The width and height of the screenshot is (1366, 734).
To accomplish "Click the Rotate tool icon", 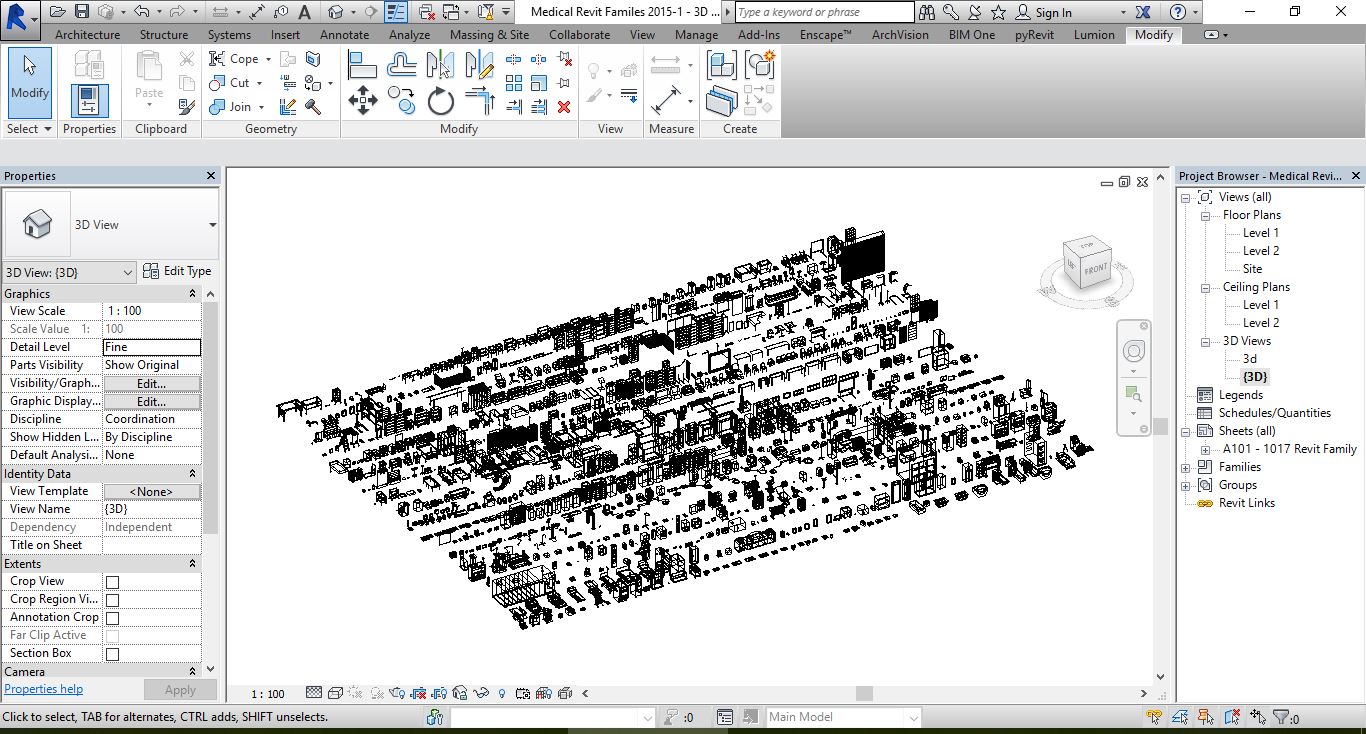I will tap(440, 101).
